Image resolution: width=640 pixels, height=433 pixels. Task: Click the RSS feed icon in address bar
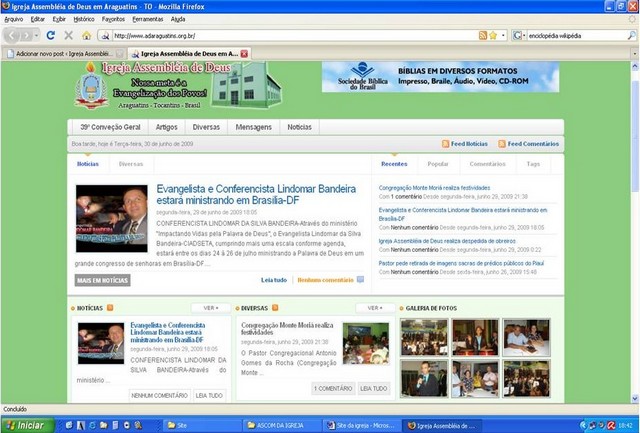pyautogui.click(x=483, y=36)
